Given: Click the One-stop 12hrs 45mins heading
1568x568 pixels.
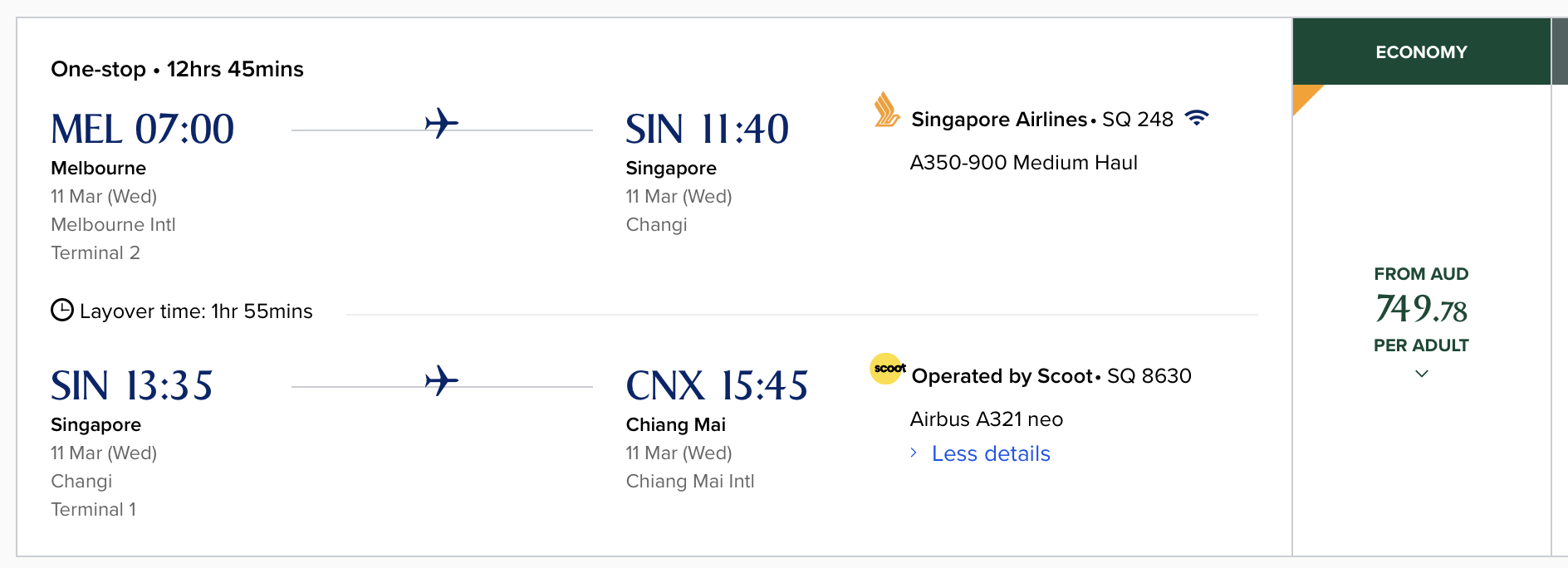Looking at the screenshot, I should (x=177, y=69).
